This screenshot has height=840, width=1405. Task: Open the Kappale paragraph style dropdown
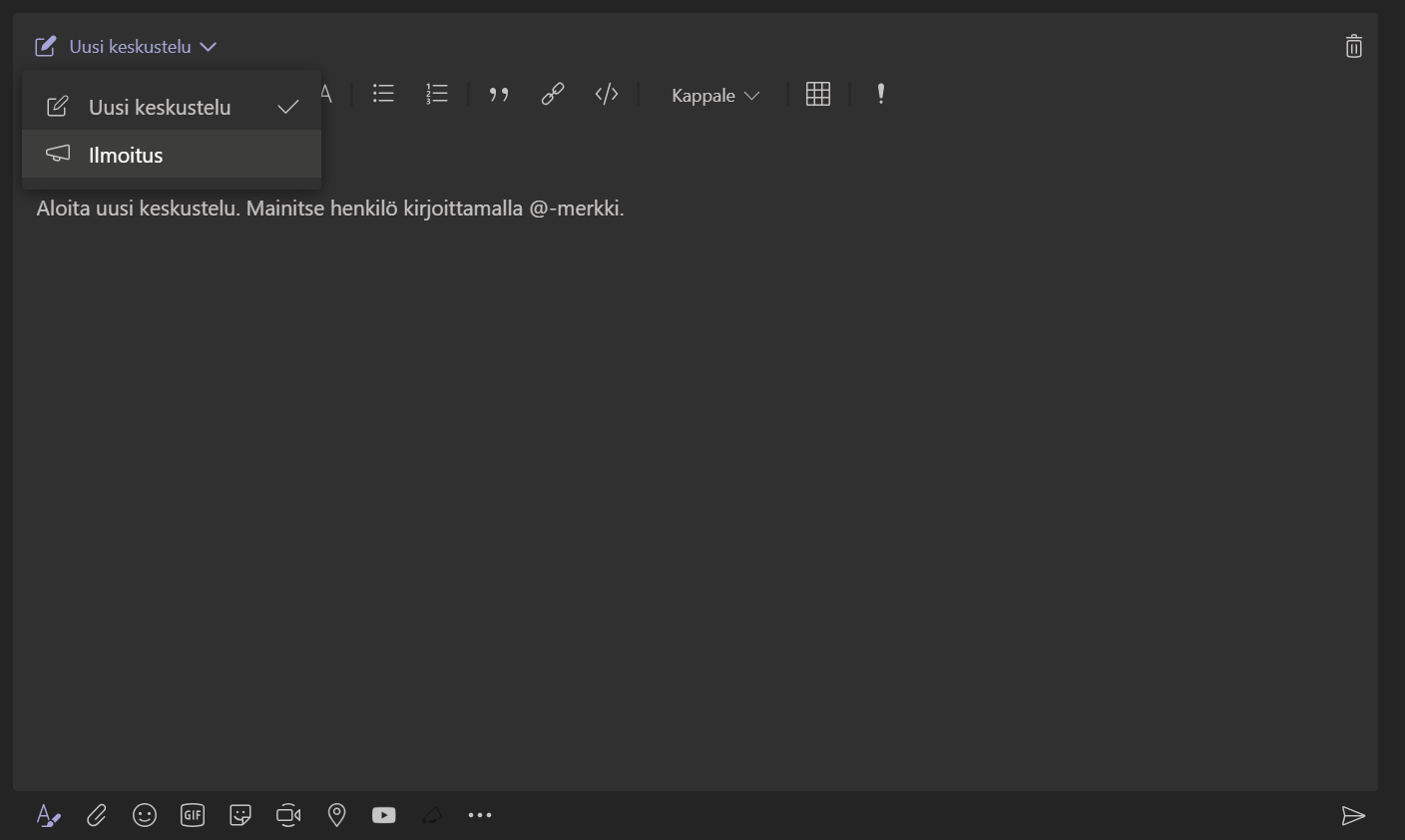coord(714,96)
